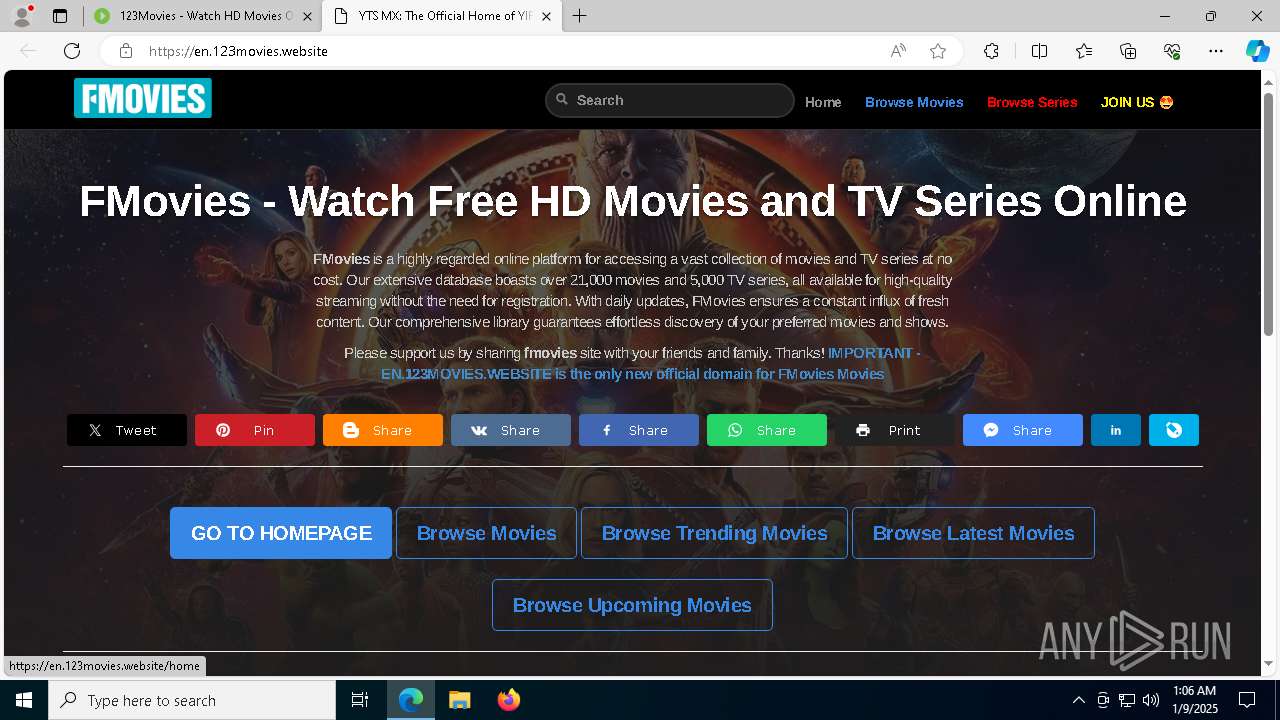The height and width of the screenshot is (720, 1280).
Task: Open Copilot sidebar icon
Action: [1257, 51]
